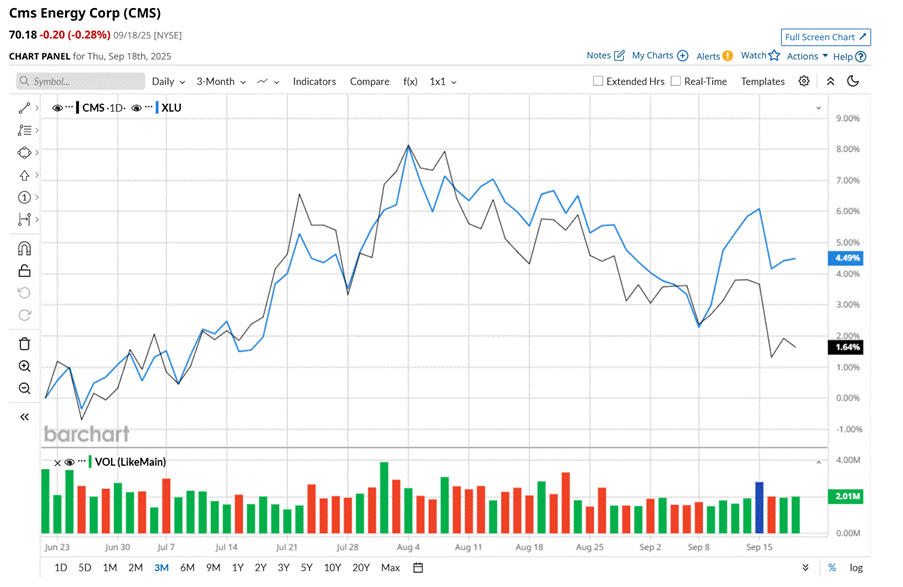Select the arrow marker tool
Image resolution: width=903 pixels, height=587 pixels.
[x=24, y=175]
